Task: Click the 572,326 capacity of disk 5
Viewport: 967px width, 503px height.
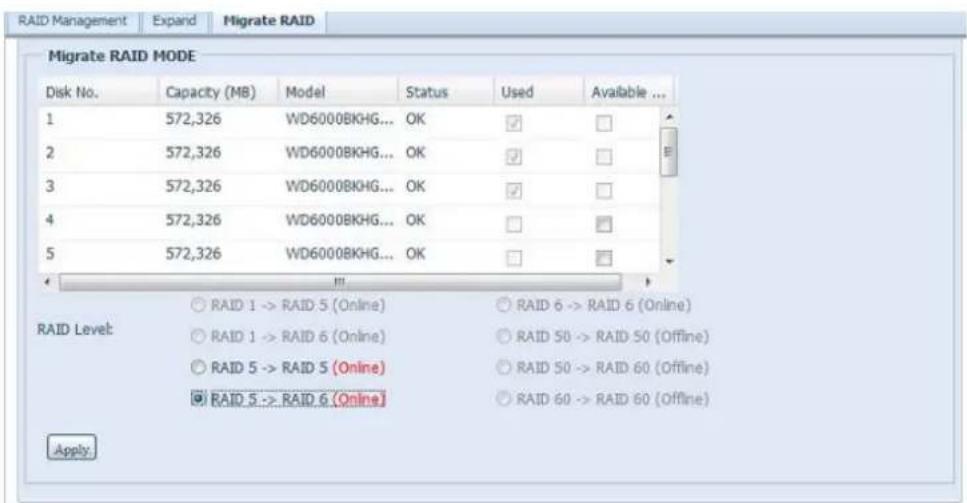Action: coord(193,253)
